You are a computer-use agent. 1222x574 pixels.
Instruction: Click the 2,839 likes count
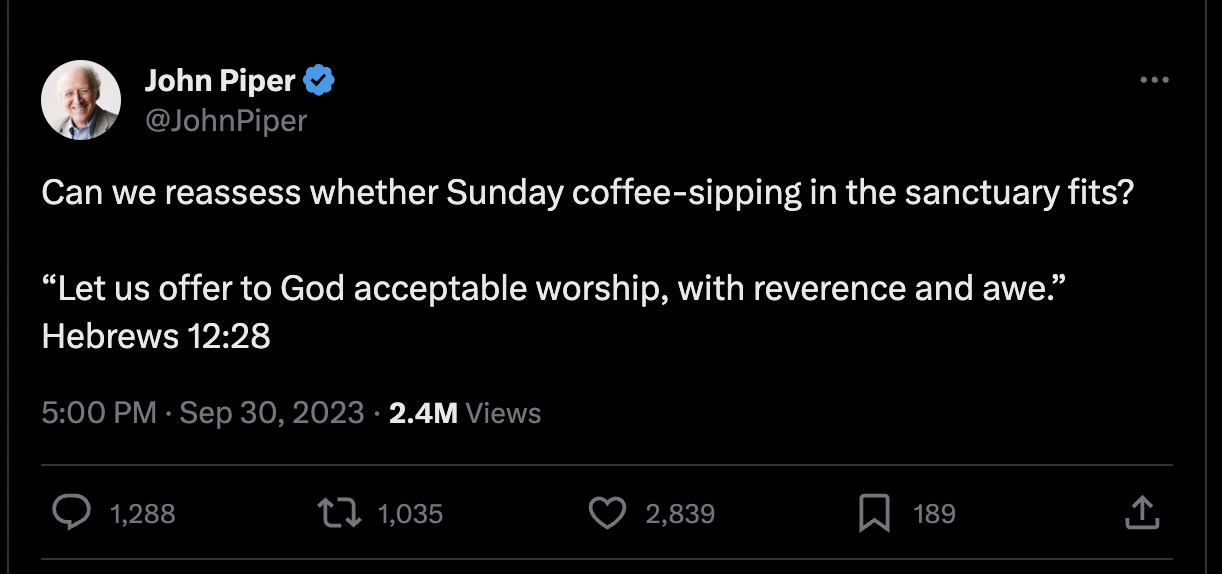click(680, 514)
